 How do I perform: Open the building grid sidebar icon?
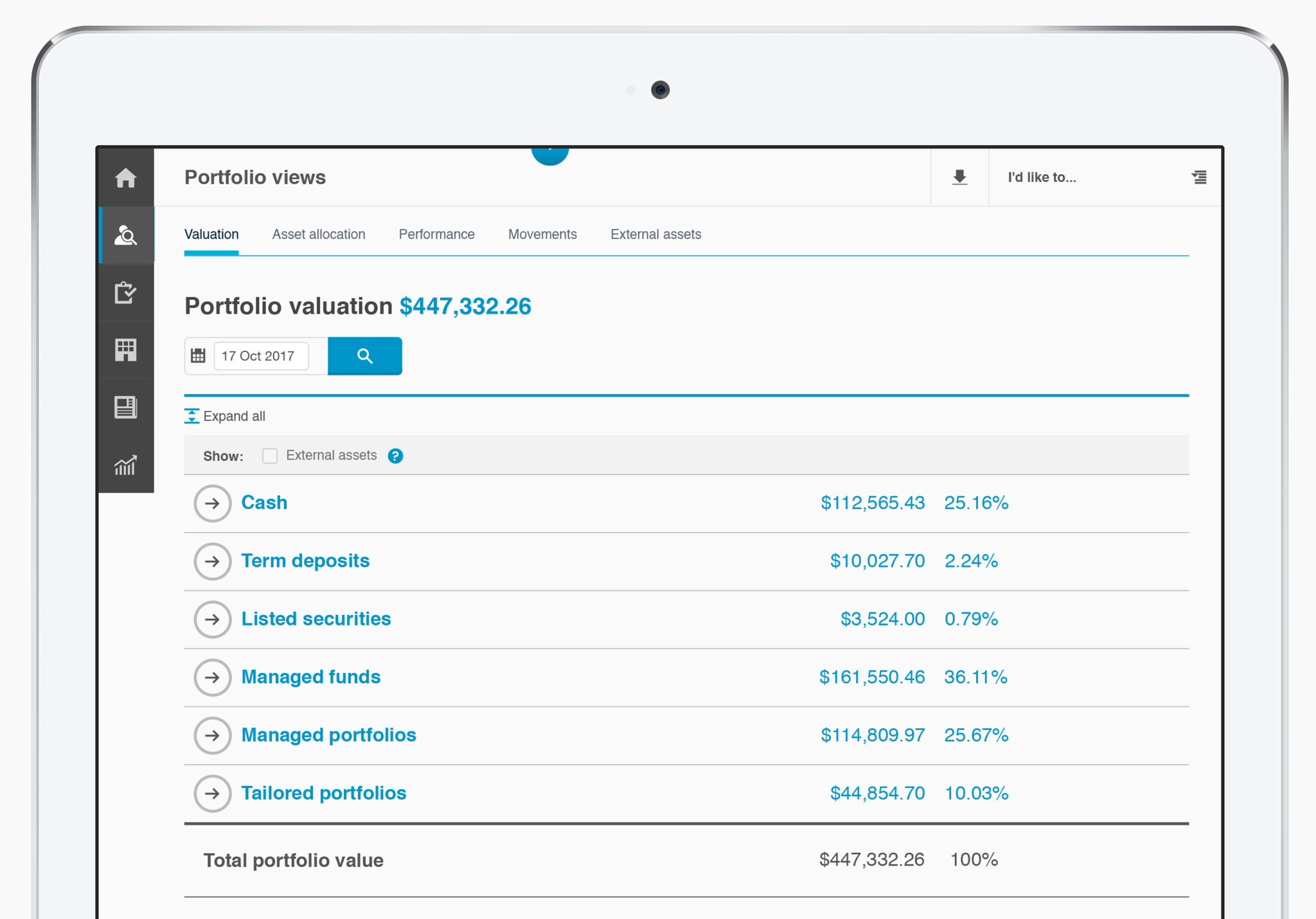[x=126, y=350]
